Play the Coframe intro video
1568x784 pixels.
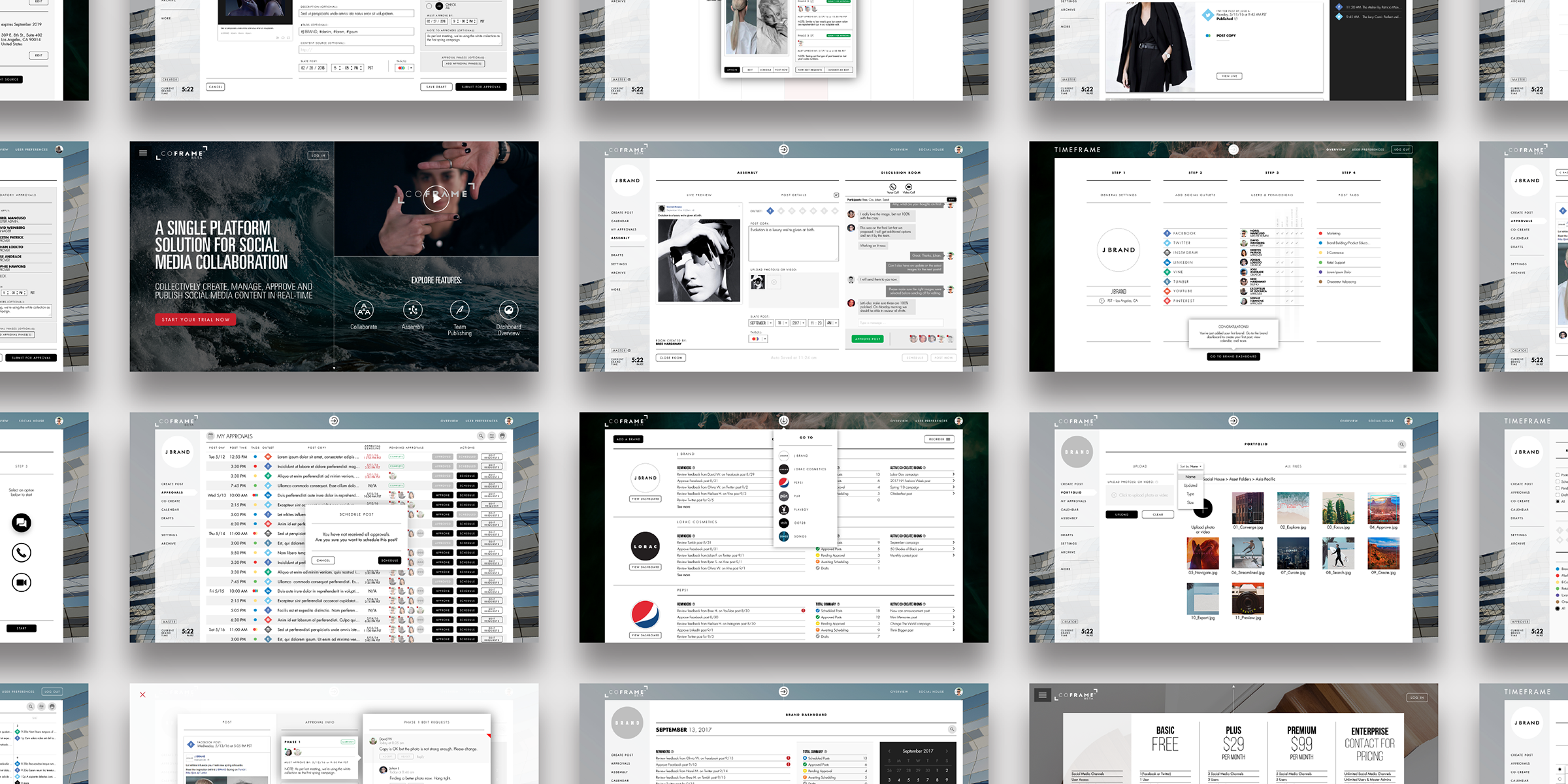point(436,198)
